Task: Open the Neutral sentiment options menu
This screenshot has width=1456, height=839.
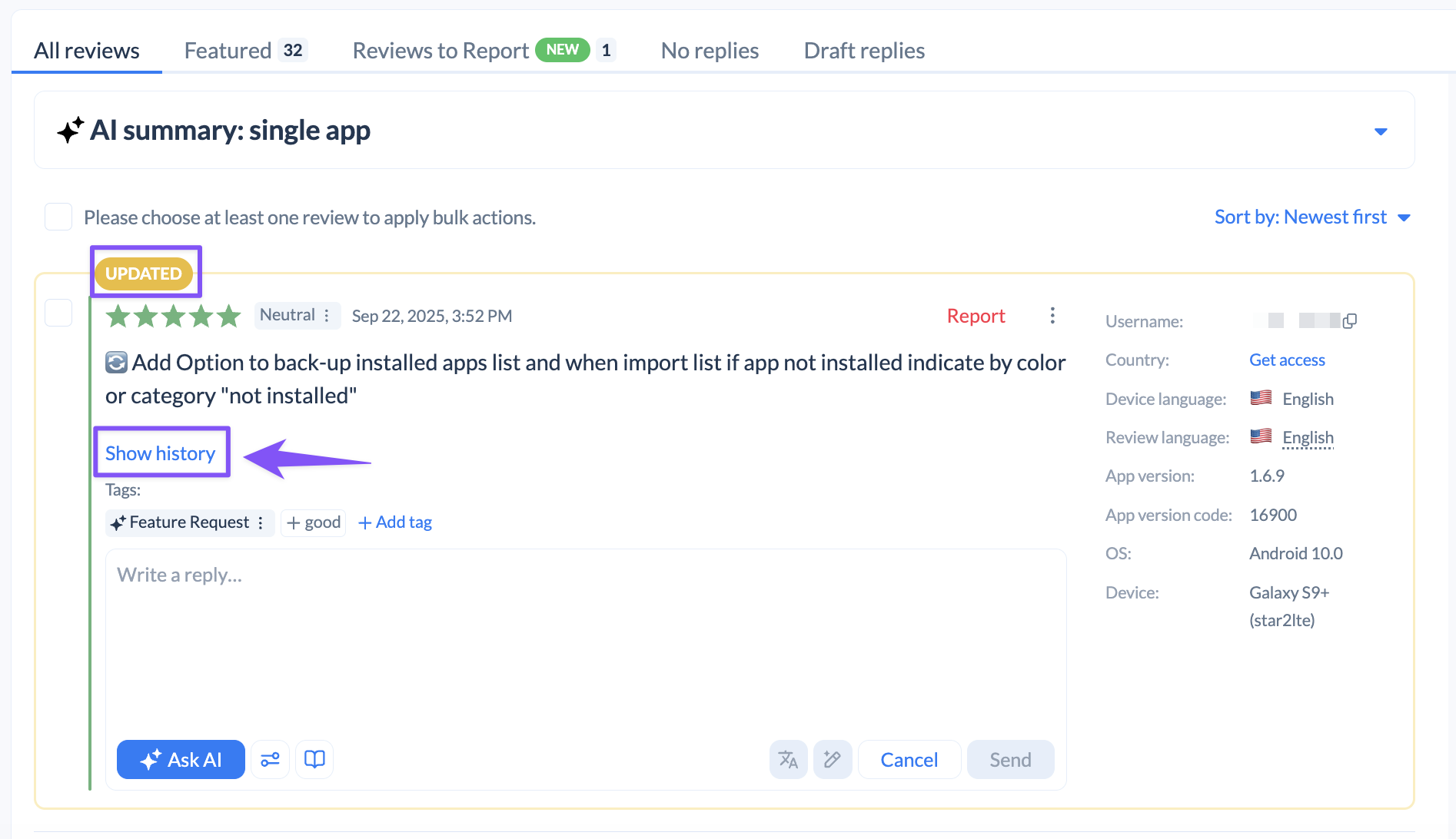Action: pos(327,315)
